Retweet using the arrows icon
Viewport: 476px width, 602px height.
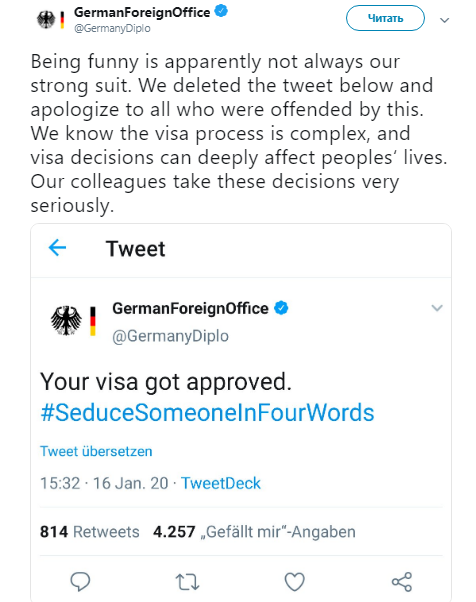(187, 582)
